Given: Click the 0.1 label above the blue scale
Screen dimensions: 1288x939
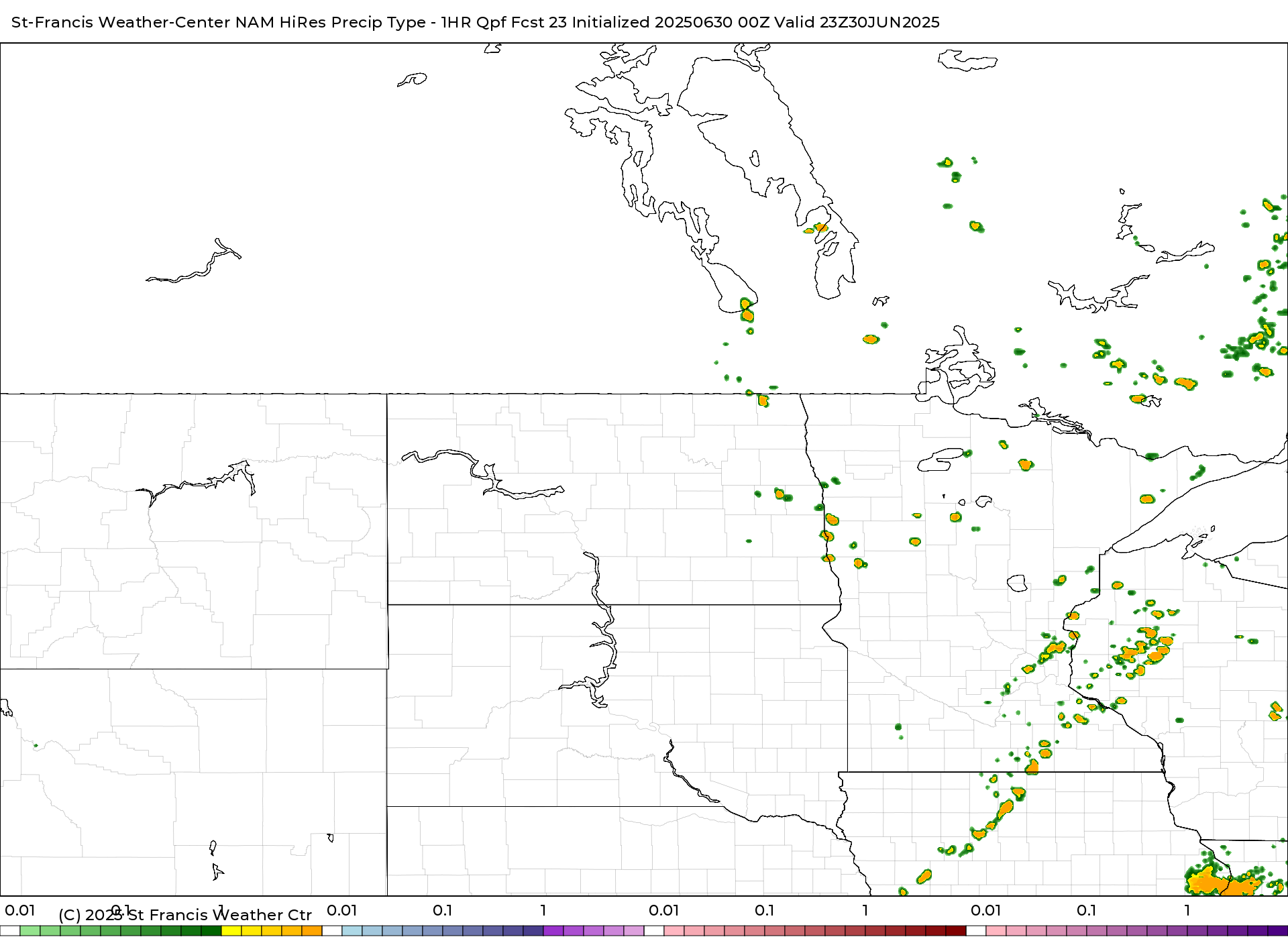Looking at the screenshot, I should coord(443,910).
